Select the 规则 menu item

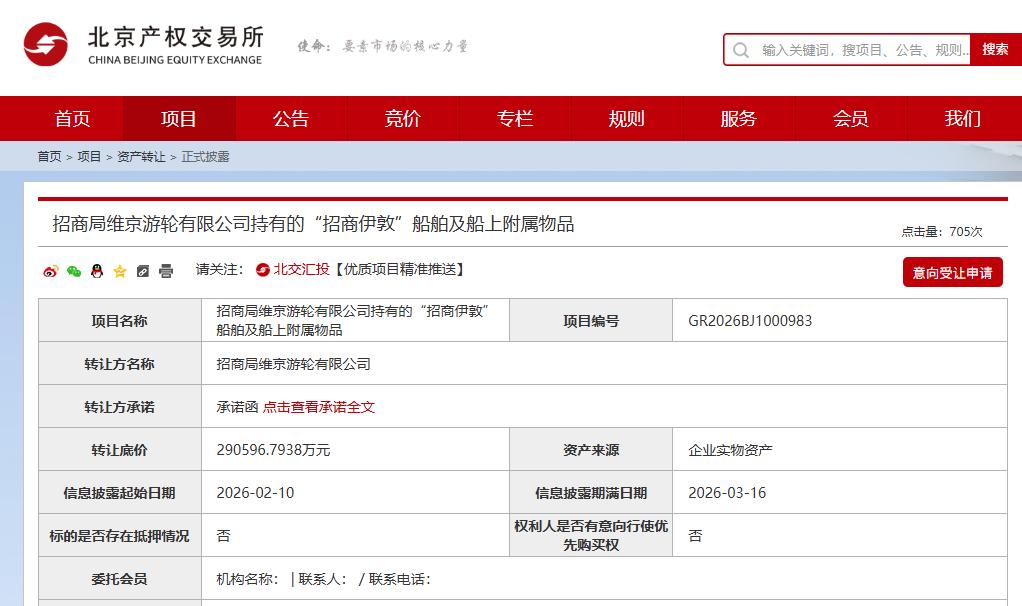[627, 119]
